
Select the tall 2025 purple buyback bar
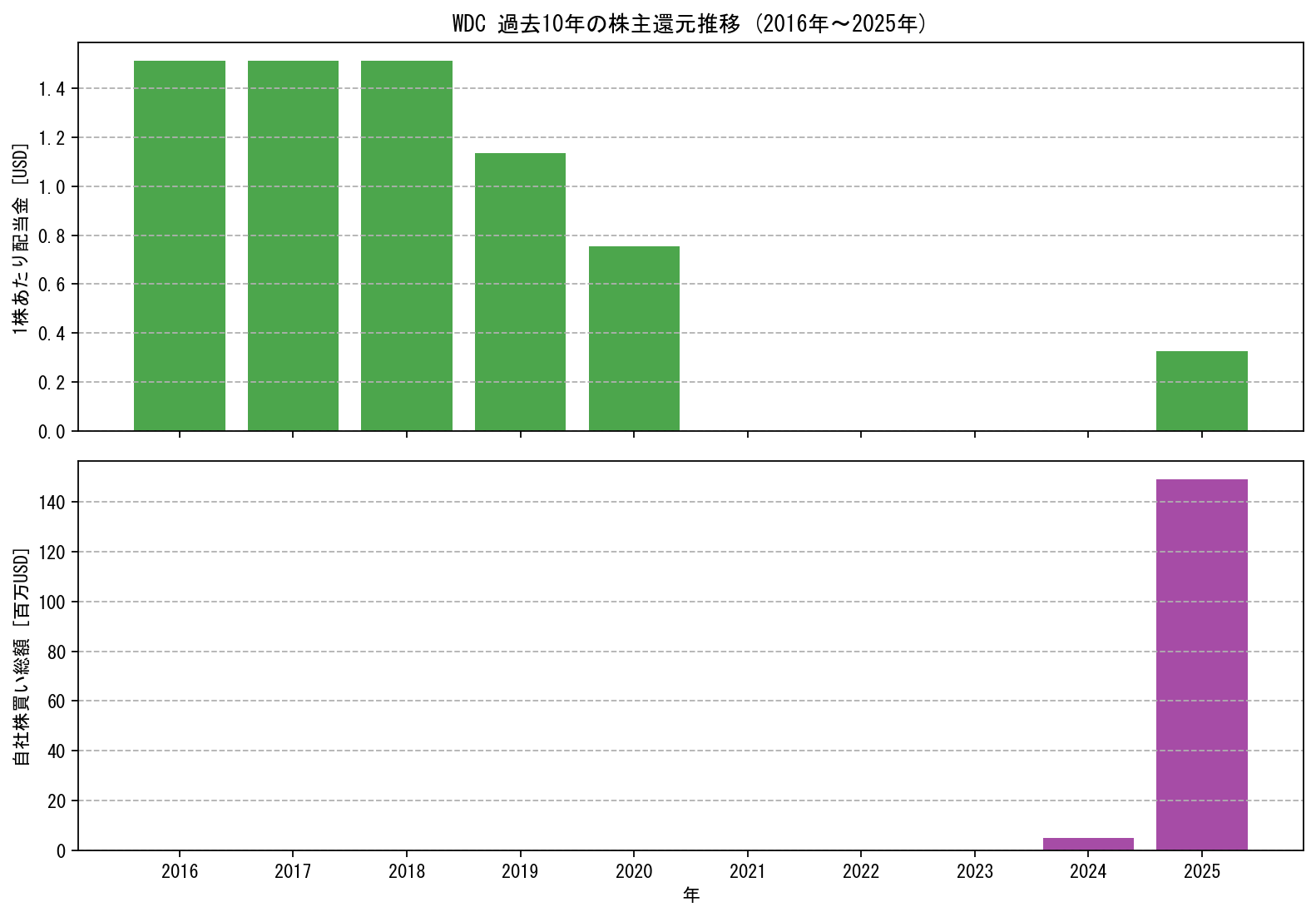[x=1202, y=665]
